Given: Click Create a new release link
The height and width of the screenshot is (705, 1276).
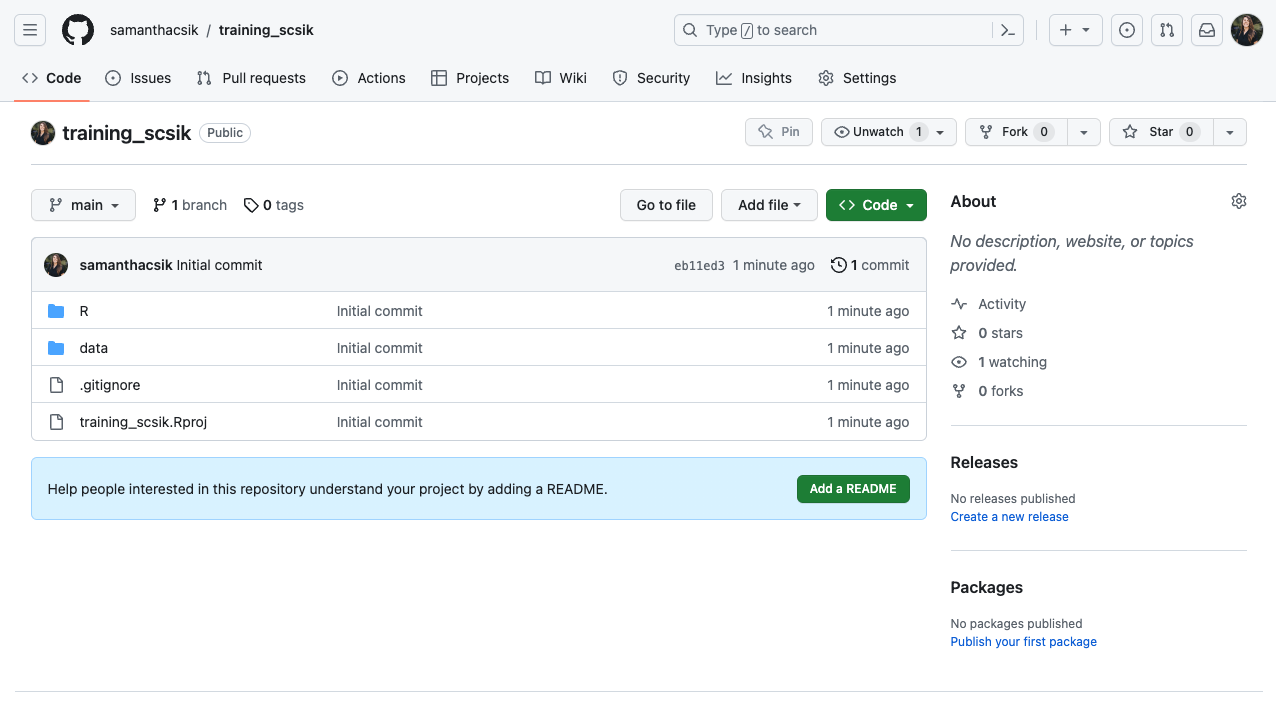Looking at the screenshot, I should 1009,517.
